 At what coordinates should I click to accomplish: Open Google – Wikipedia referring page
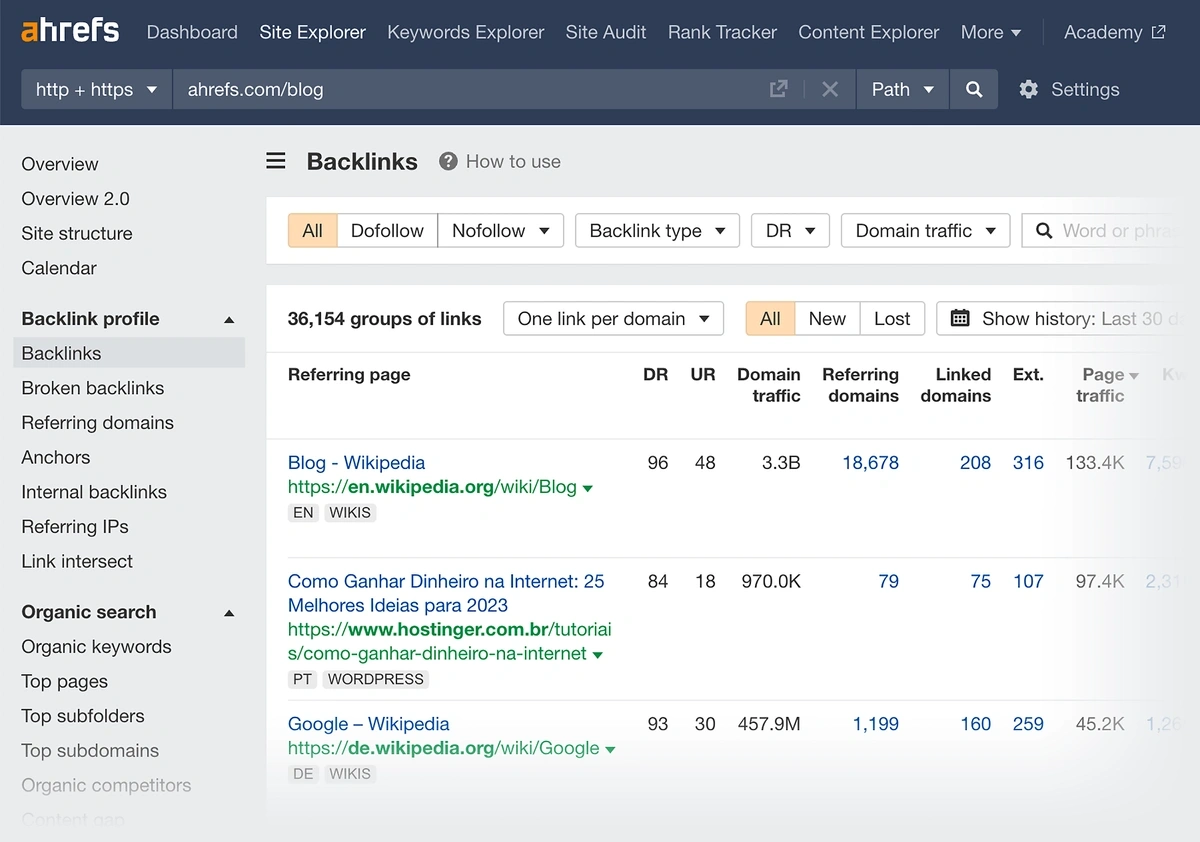point(368,724)
